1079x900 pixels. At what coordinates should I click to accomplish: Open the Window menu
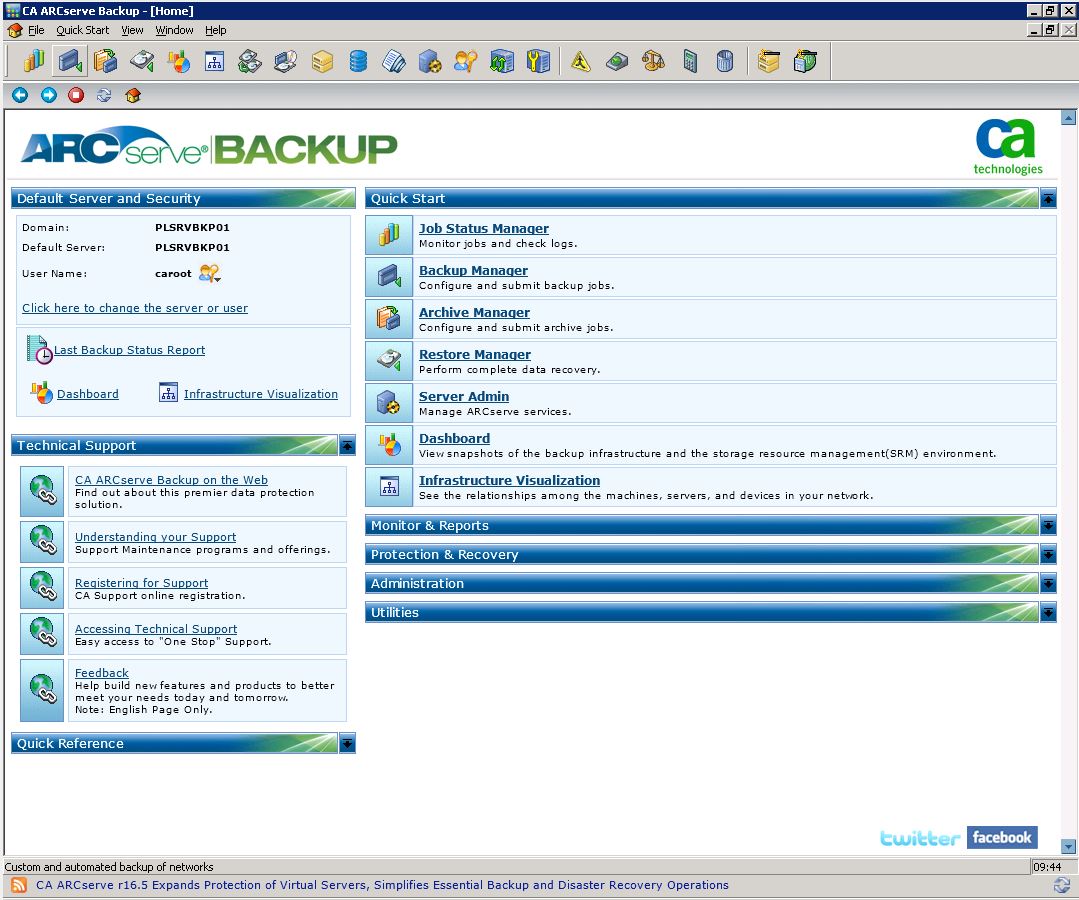[x=174, y=30]
